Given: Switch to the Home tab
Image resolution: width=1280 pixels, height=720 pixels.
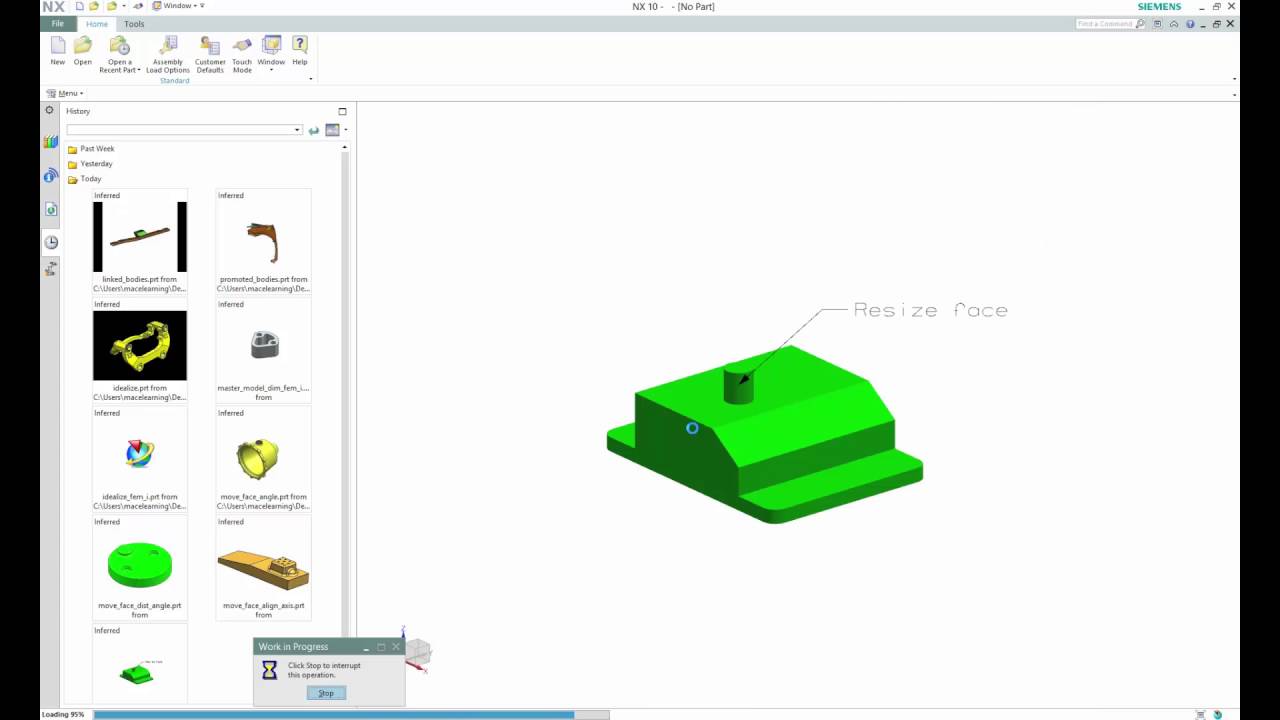Looking at the screenshot, I should 97,24.
